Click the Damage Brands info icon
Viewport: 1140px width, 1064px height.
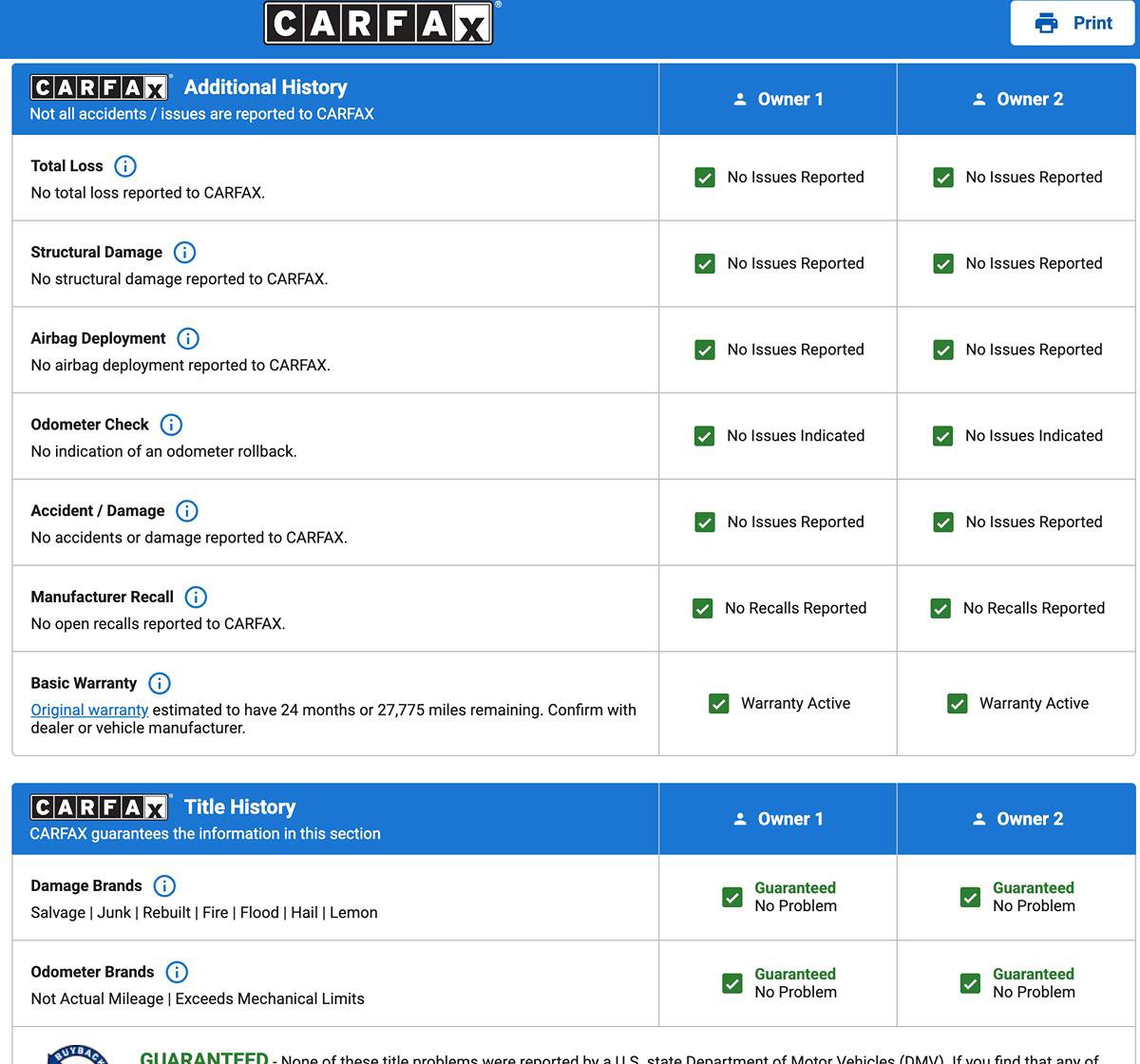(x=164, y=886)
